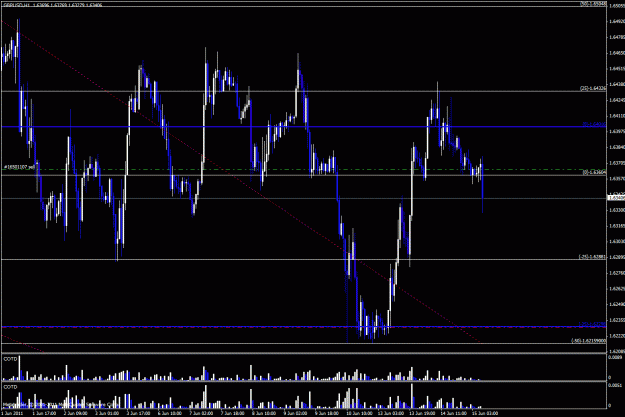This screenshot has width=625, height=417.
Task: Click the 13 Jun 03:00 time axis label
Action: [x=390, y=413]
